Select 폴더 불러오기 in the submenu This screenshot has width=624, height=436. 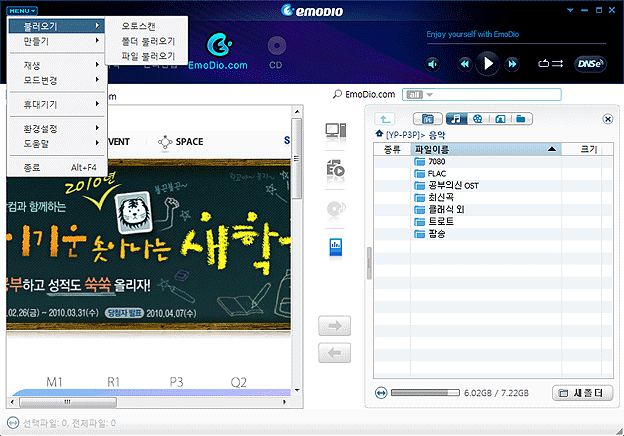coord(148,41)
